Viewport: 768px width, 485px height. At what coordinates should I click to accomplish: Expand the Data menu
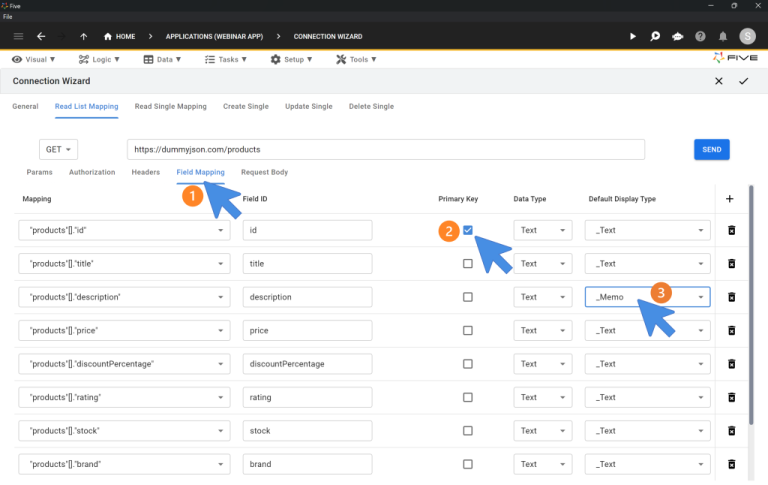coord(162,59)
